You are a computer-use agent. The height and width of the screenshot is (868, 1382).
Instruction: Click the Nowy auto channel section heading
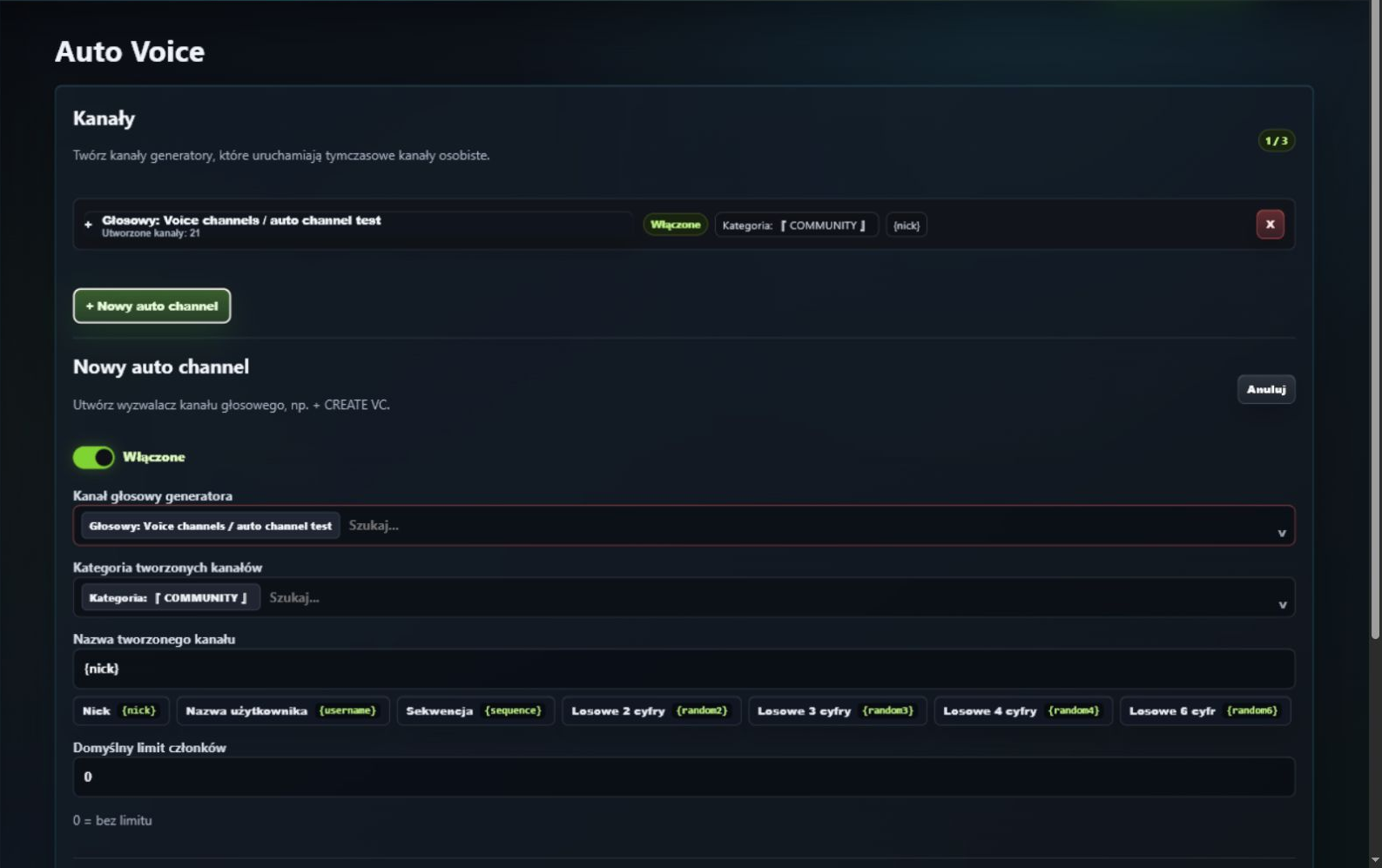coord(161,367)
